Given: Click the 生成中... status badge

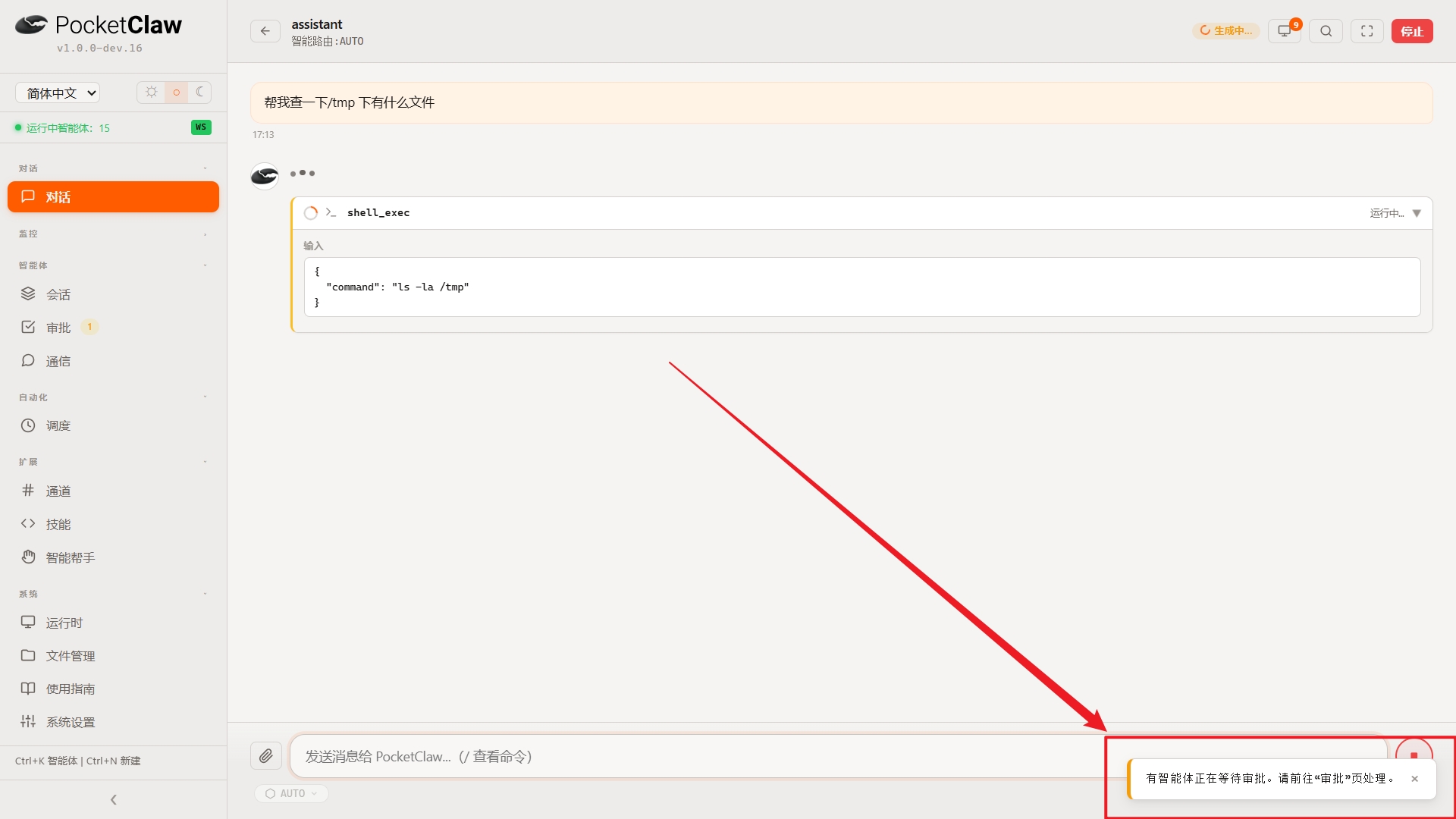Looking at the screenshot, I should coord(1225,31).
